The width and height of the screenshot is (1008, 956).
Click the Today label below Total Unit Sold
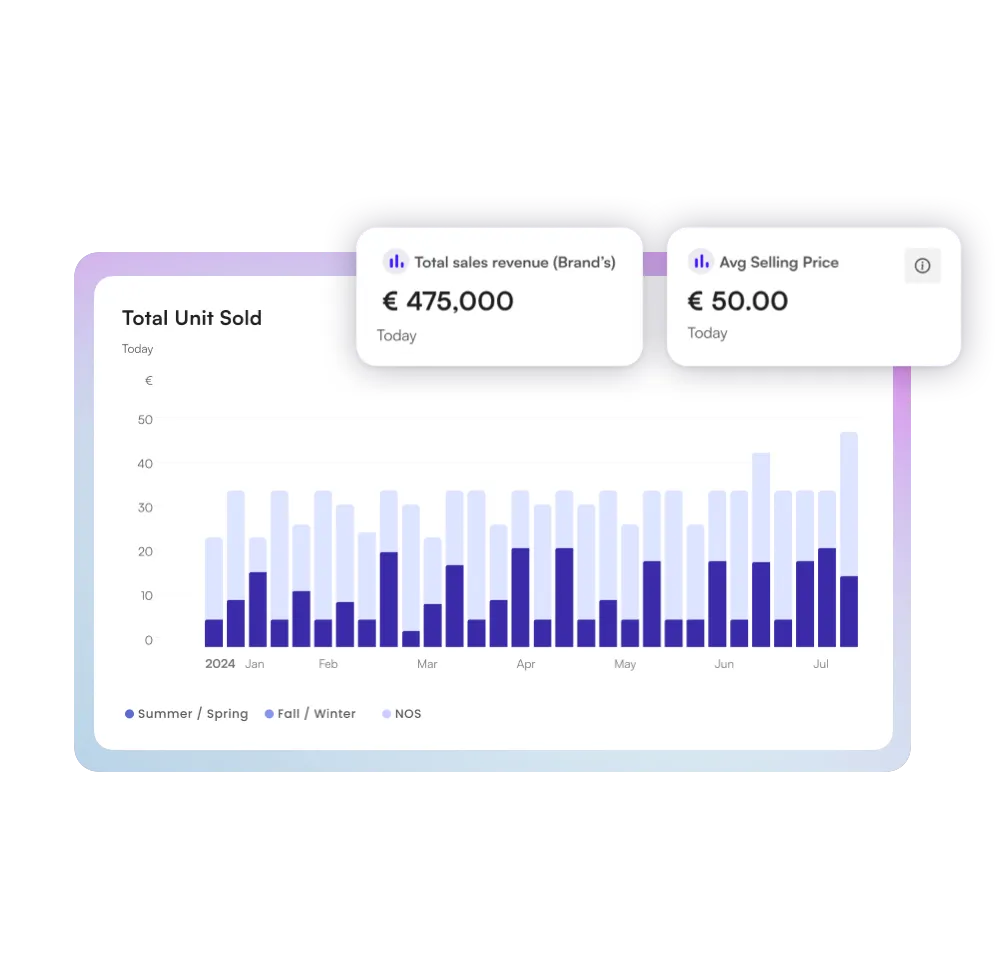(137, 348)
